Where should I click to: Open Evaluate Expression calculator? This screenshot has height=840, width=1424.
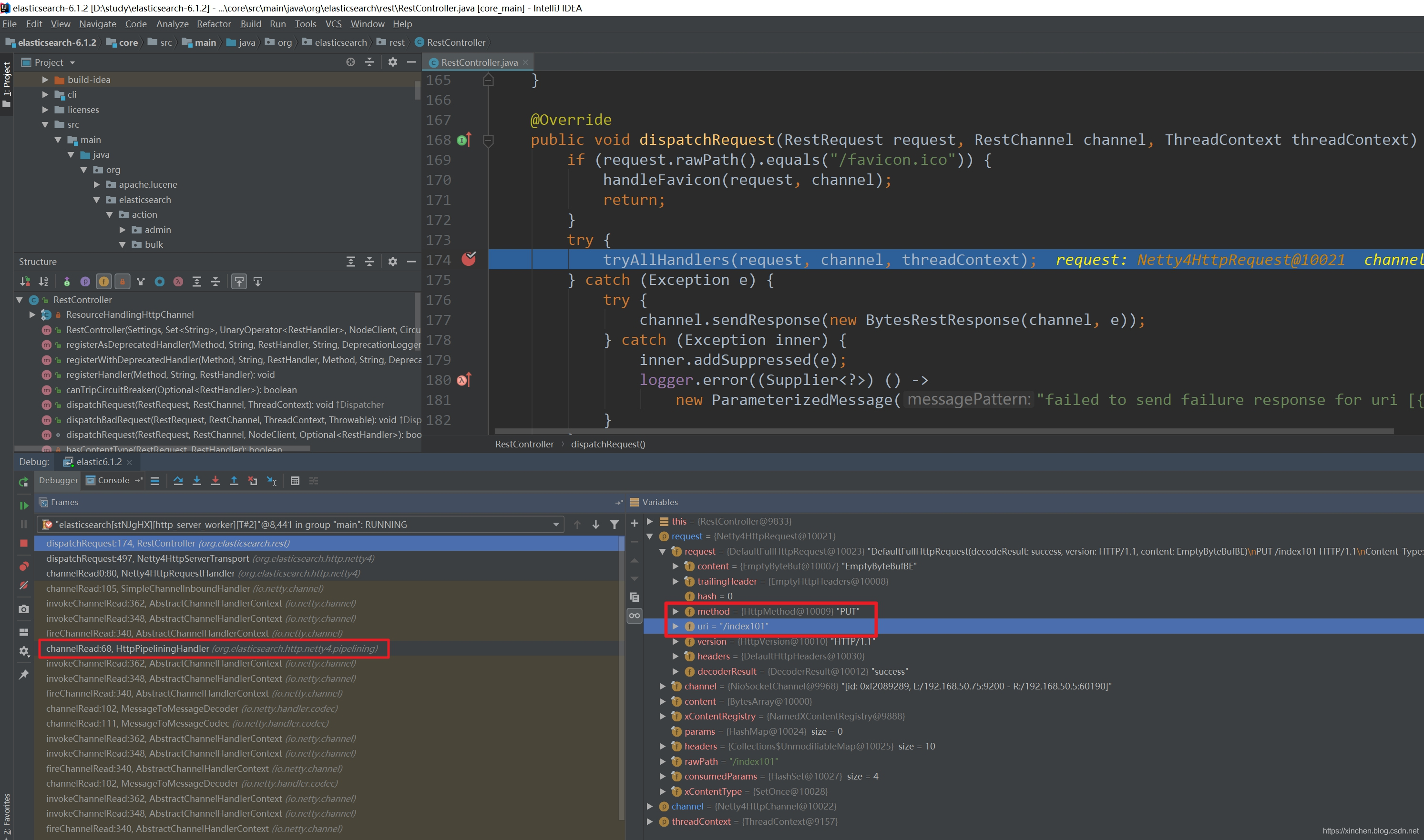295,481
